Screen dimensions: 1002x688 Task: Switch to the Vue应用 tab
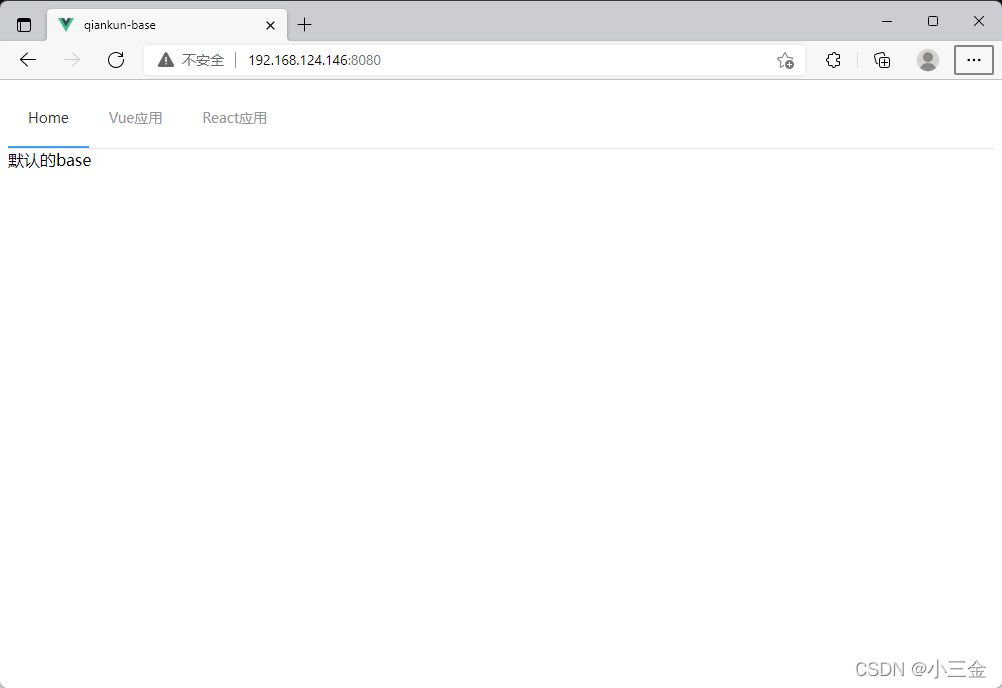pyautogui.click(x=135, y=118)
